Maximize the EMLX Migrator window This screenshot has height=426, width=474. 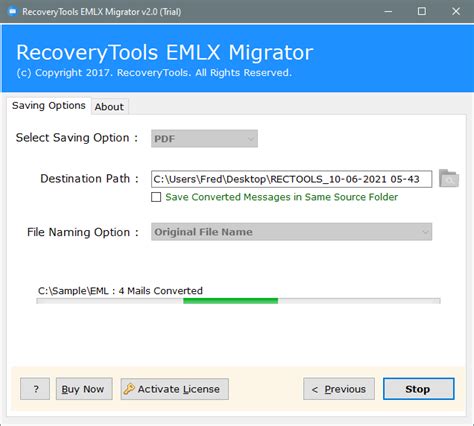pyautogui.click(x=422, y=12)
